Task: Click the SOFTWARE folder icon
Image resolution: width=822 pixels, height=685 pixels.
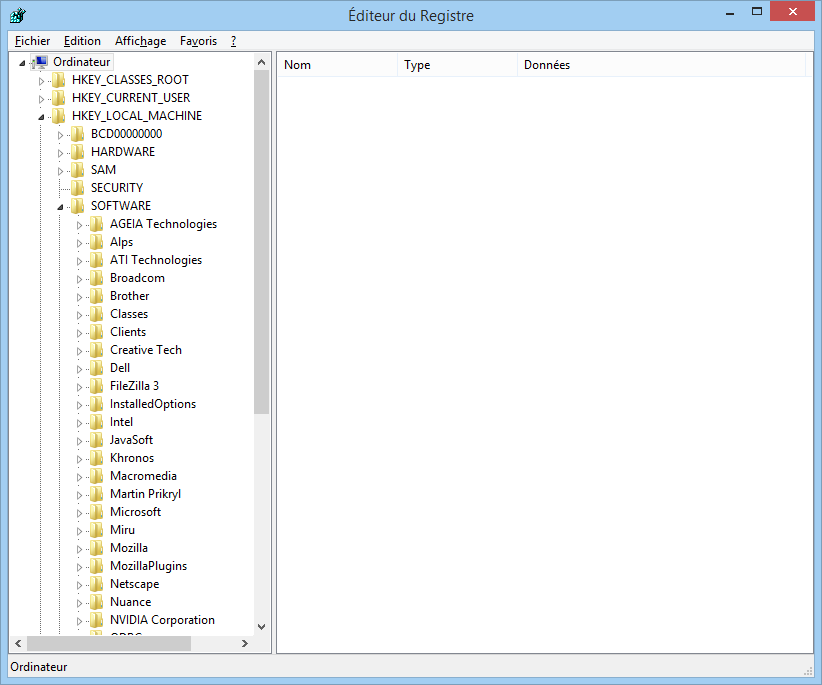Action: pos(78,206)
